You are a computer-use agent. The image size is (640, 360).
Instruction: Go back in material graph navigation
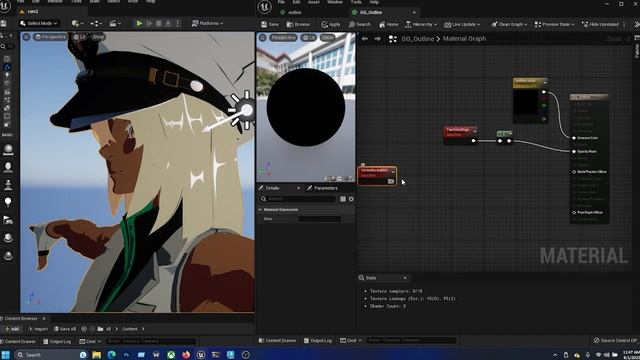coord(365,39)
